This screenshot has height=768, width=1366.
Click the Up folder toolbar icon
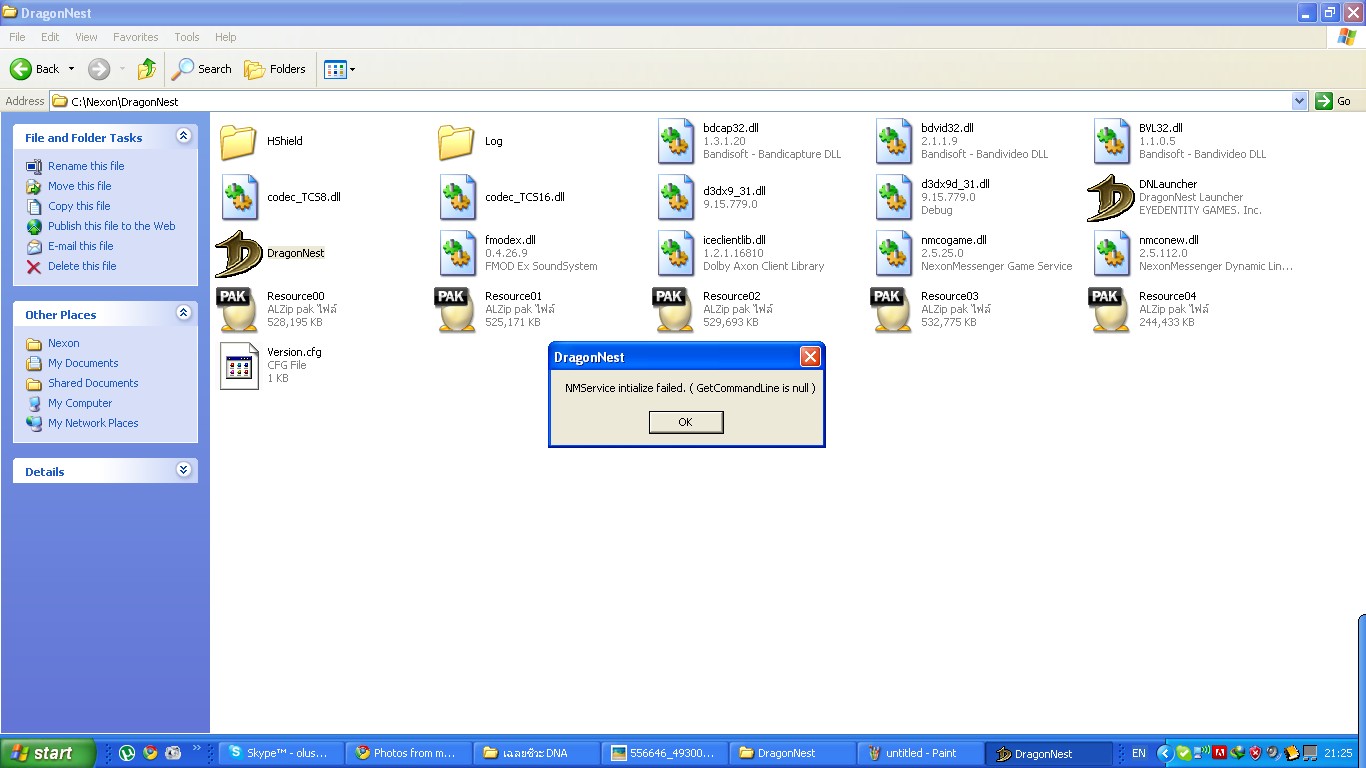[x=147, y=69]
